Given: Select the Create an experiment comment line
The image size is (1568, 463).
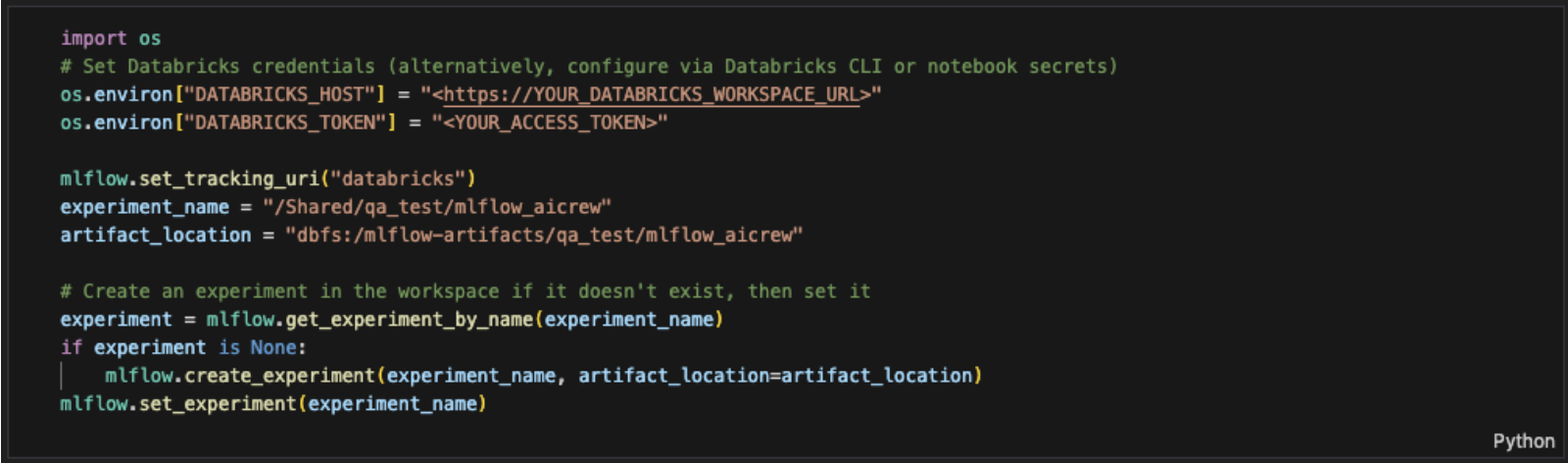Looking at the screenshot, I should point(465,291).
